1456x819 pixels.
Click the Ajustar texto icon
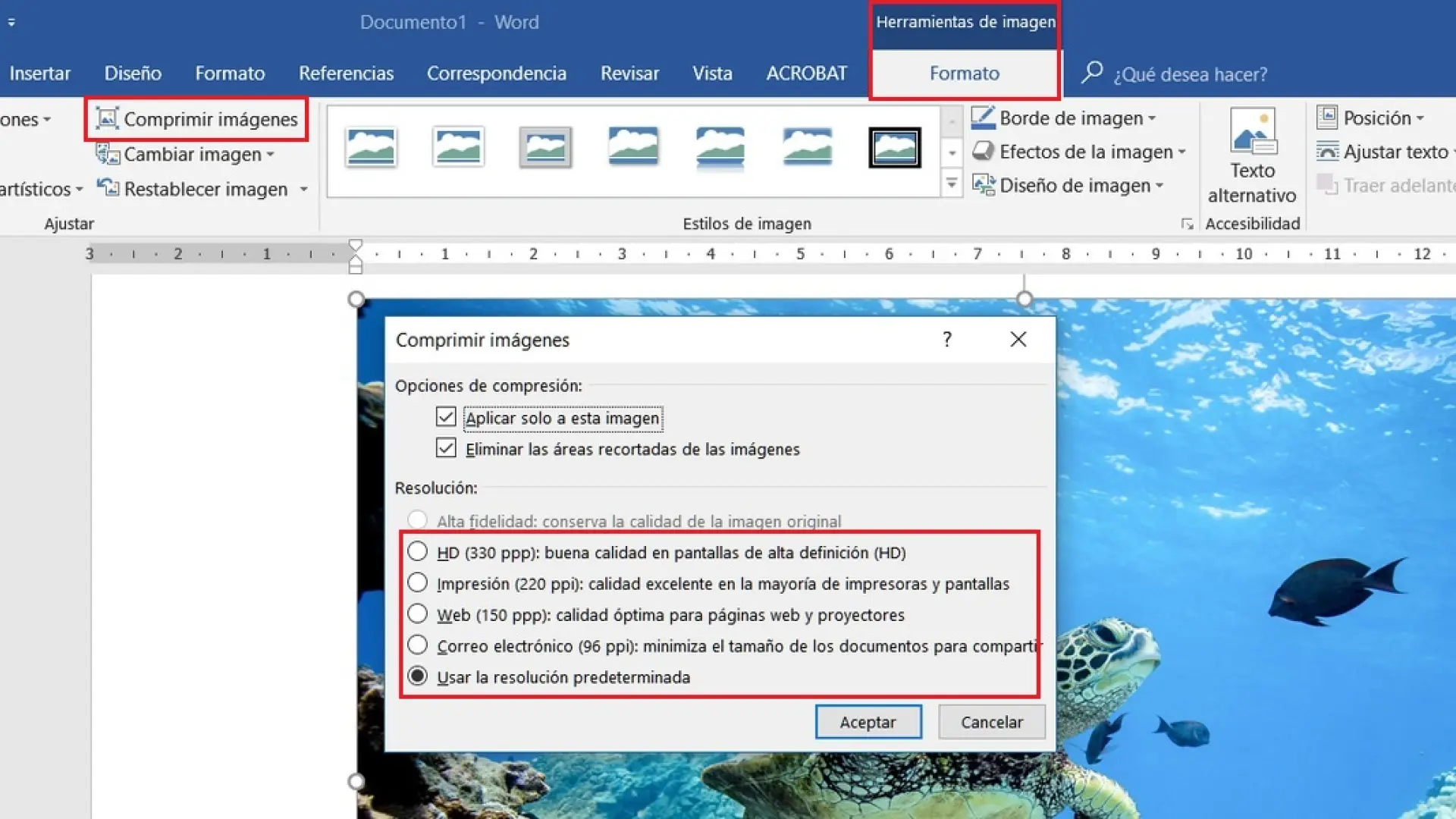tap(1327, 152)
